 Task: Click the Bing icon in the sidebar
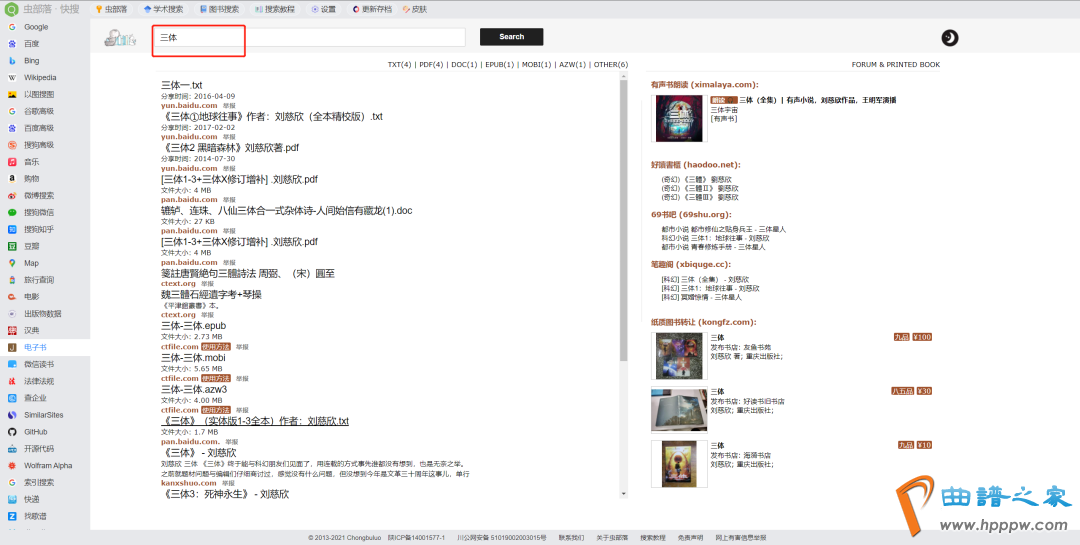[x=12, y=60]
